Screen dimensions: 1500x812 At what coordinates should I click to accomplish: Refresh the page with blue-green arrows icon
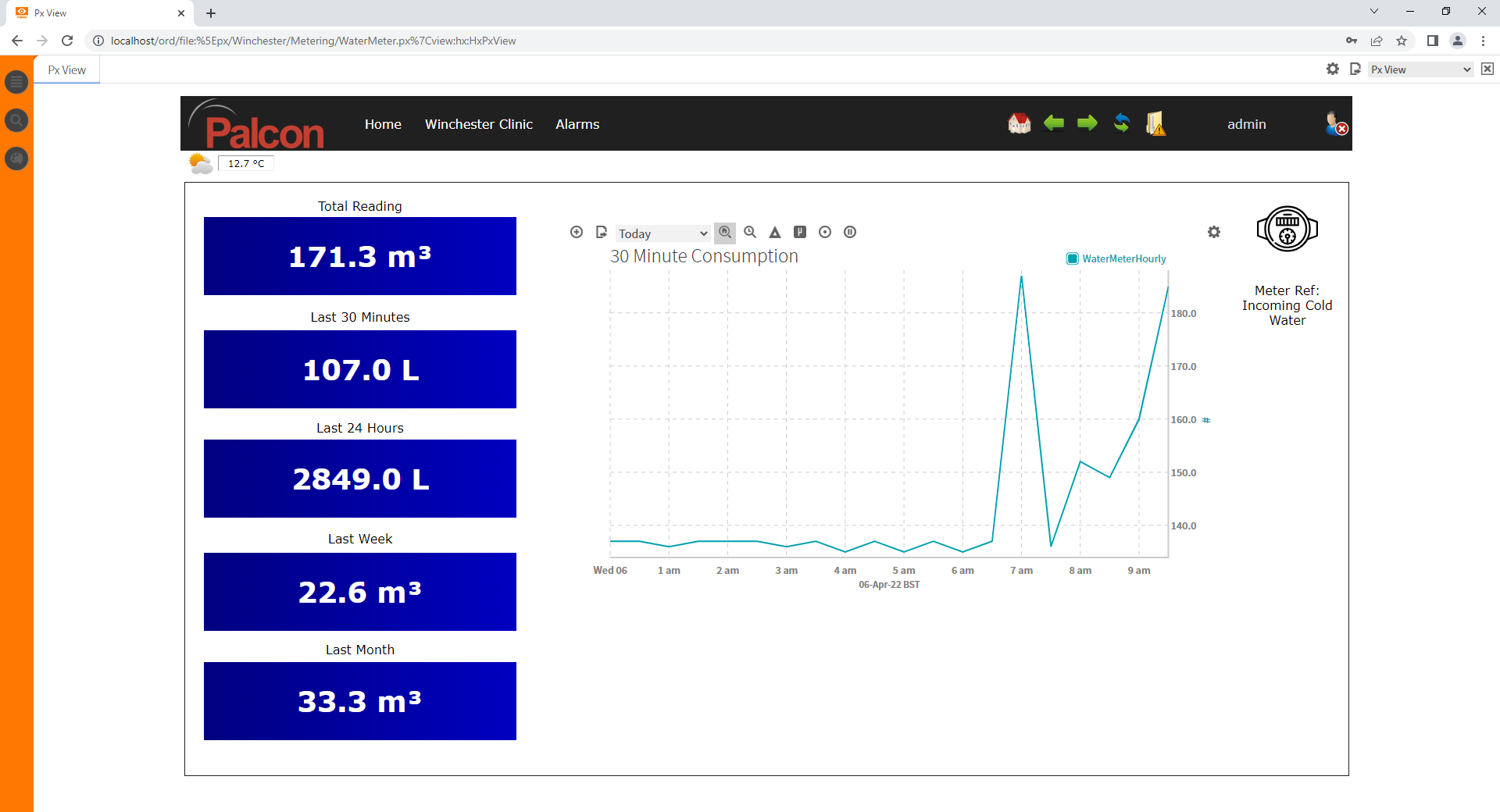click(1121, 123)
